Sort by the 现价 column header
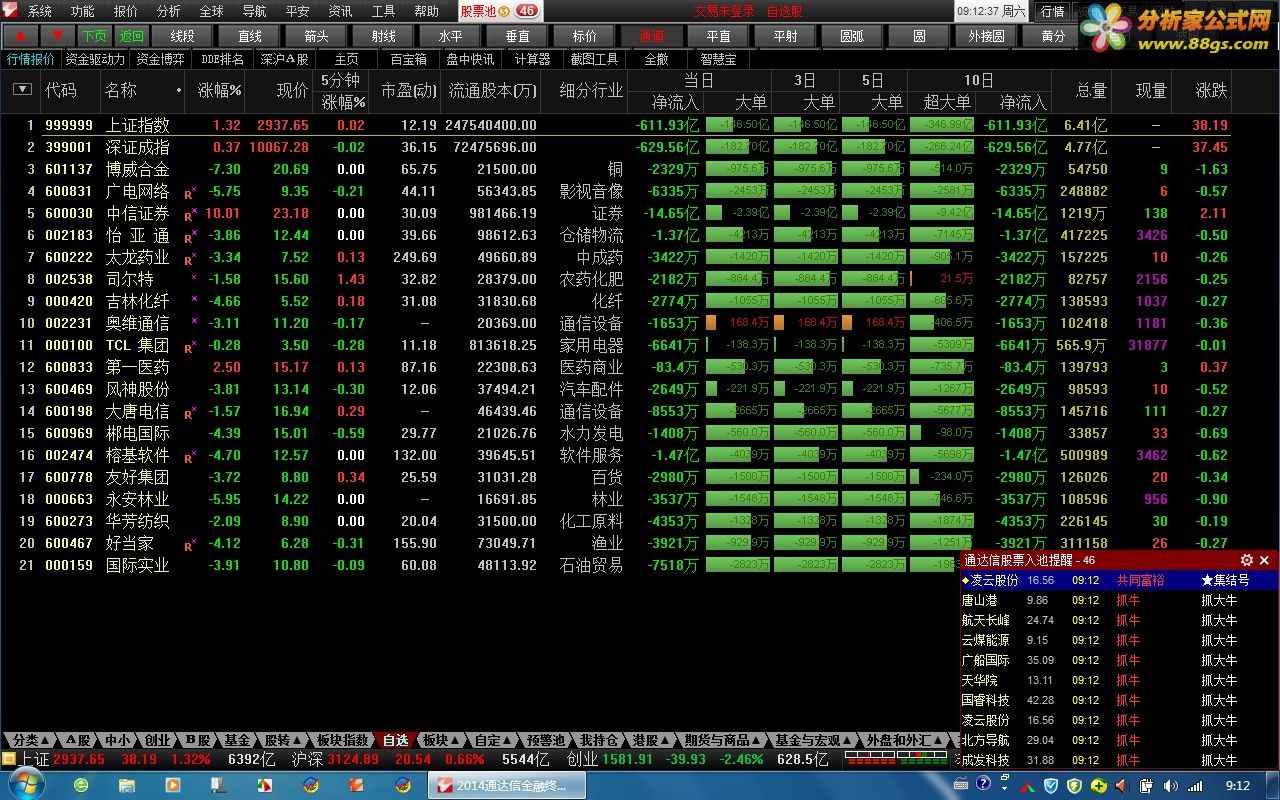 [x=292, y=90]
